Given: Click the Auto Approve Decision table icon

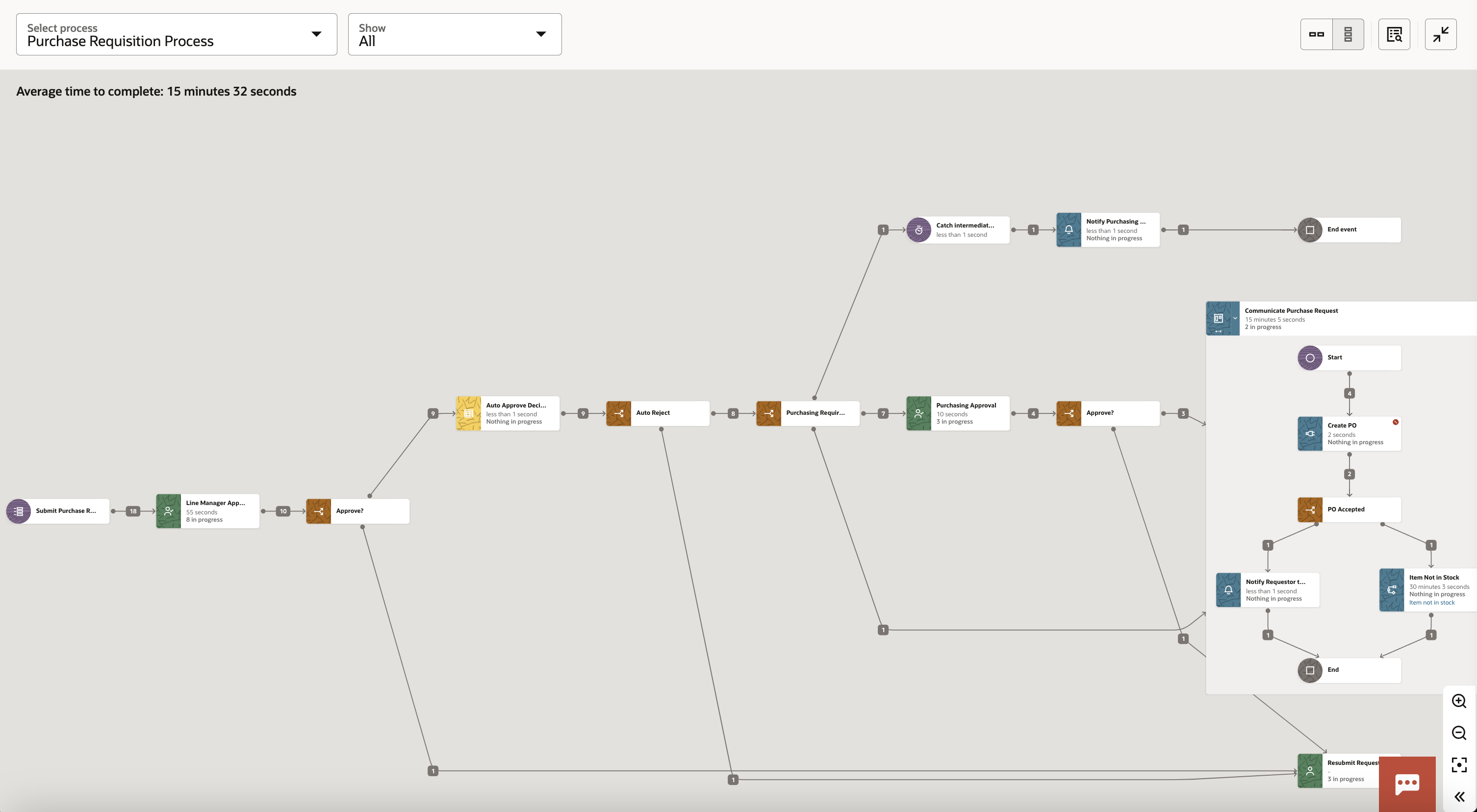Looking at the screenshot, I should [468, 413].
